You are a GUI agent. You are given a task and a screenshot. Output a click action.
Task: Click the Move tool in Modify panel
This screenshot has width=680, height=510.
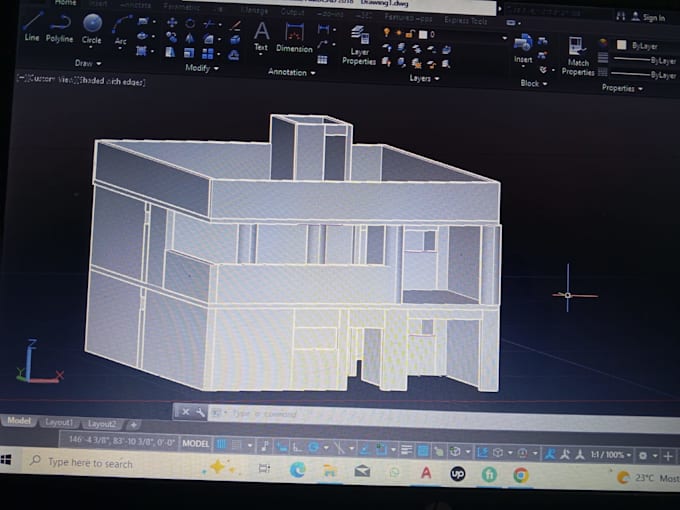172,23
